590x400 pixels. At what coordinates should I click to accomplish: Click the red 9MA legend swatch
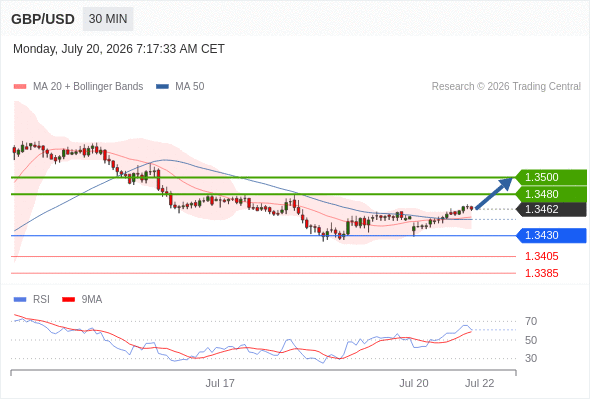(x=68, y=300)
